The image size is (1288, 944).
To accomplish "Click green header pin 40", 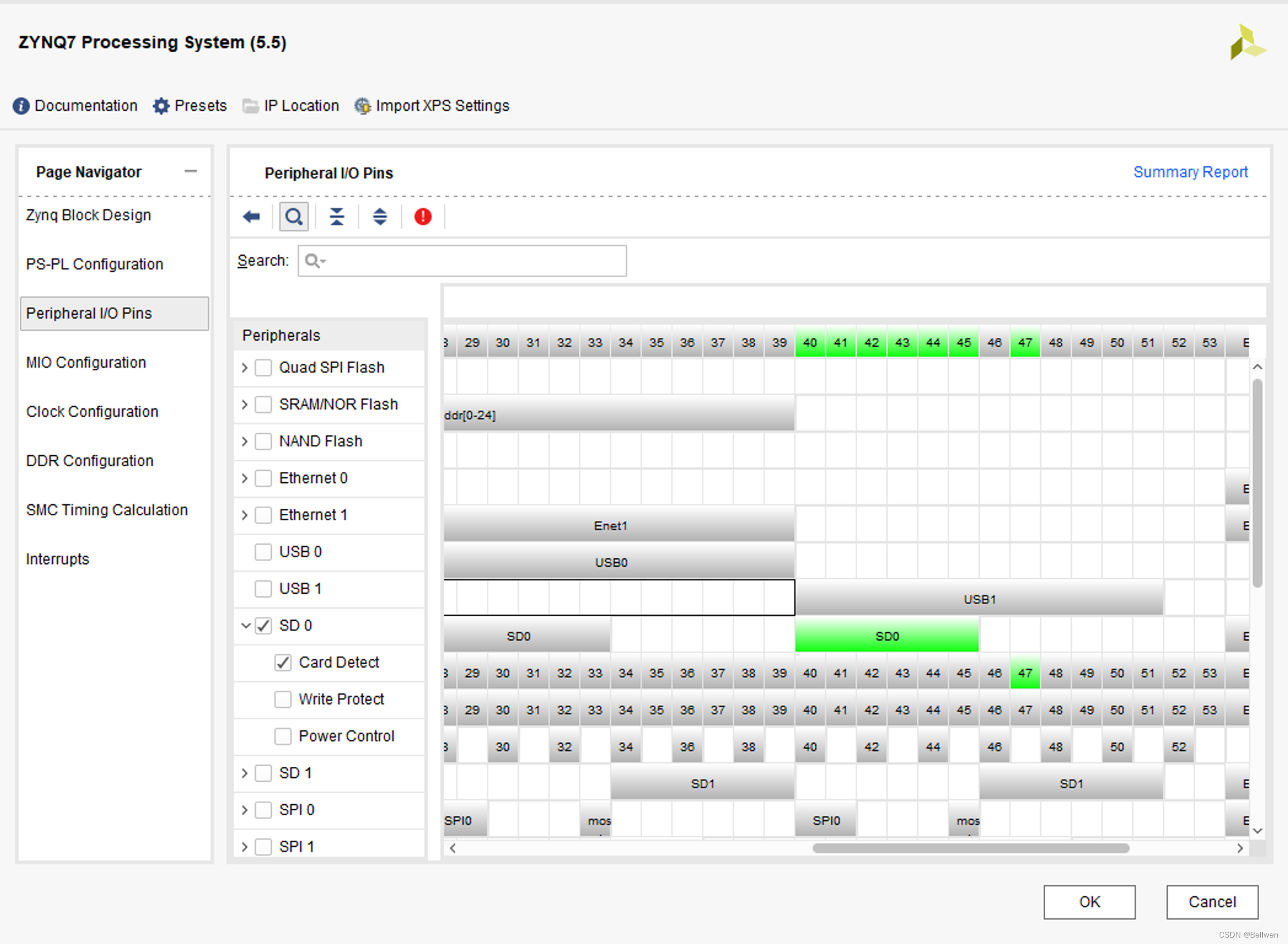I will pyautogui.click(x=810, y=342).
